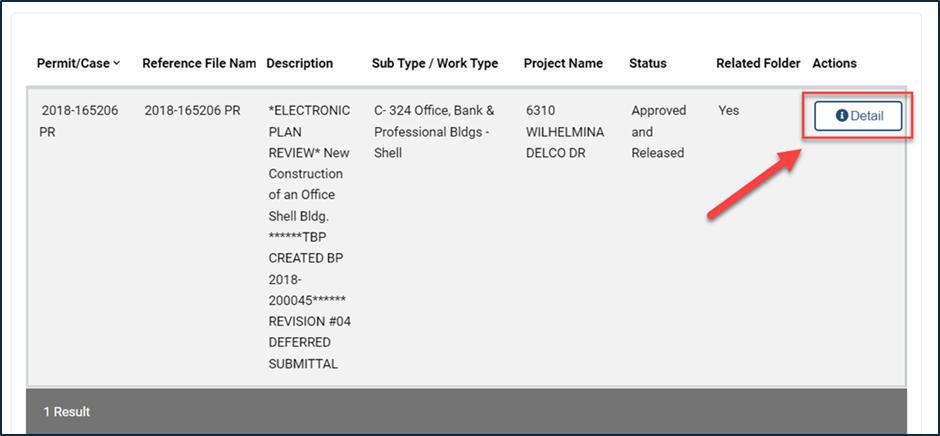Image resolution: width=940 pixels, height=436 pixels.
Task: Select the Description column header
Action: 299,63
